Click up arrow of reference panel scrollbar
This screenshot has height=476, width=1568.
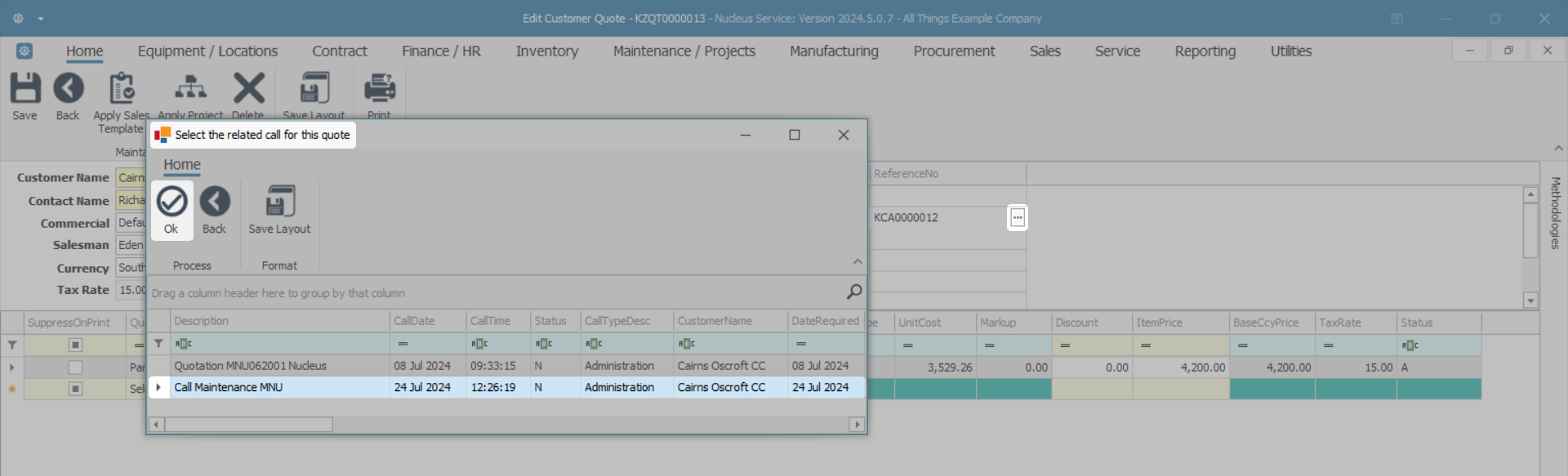(x=1530, y=195)
